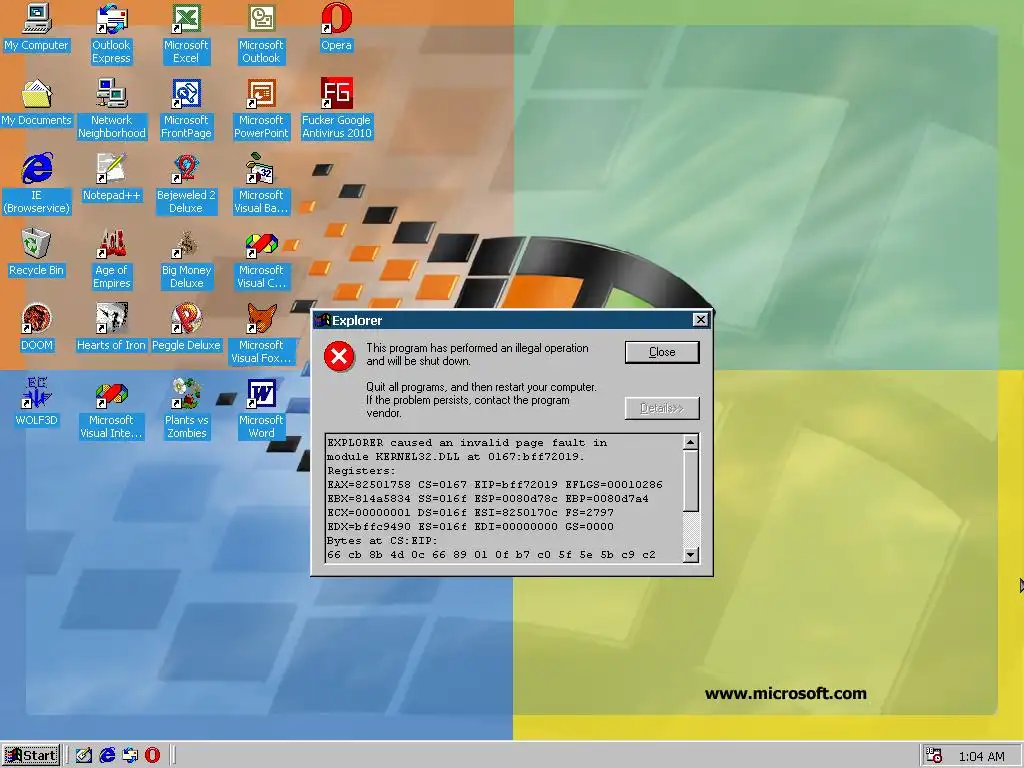The width and height of the screenshot is (1024, 768).
Task: Click the taskbar clock showing 1:04 AM
Action: (x=981, y=756)
